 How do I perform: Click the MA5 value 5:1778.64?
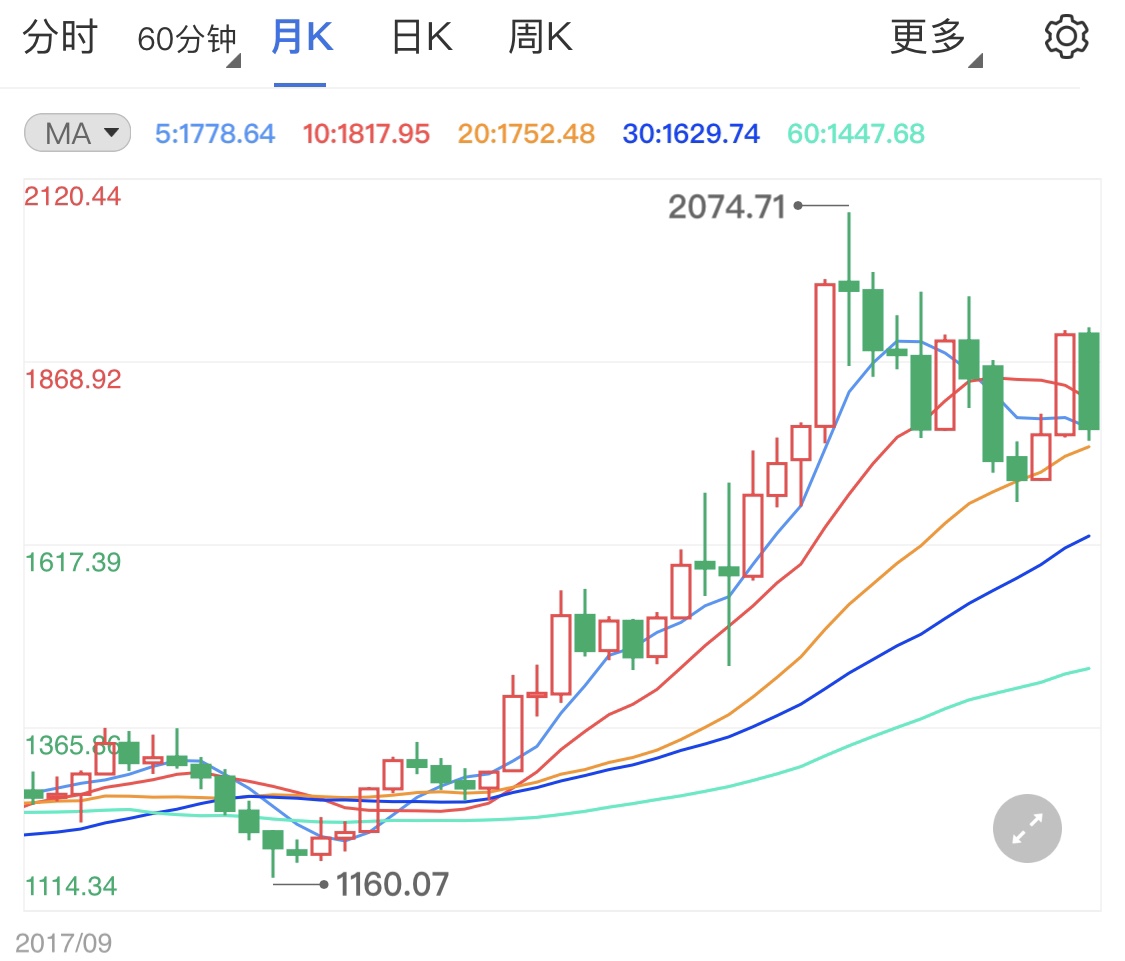(215, 133)
